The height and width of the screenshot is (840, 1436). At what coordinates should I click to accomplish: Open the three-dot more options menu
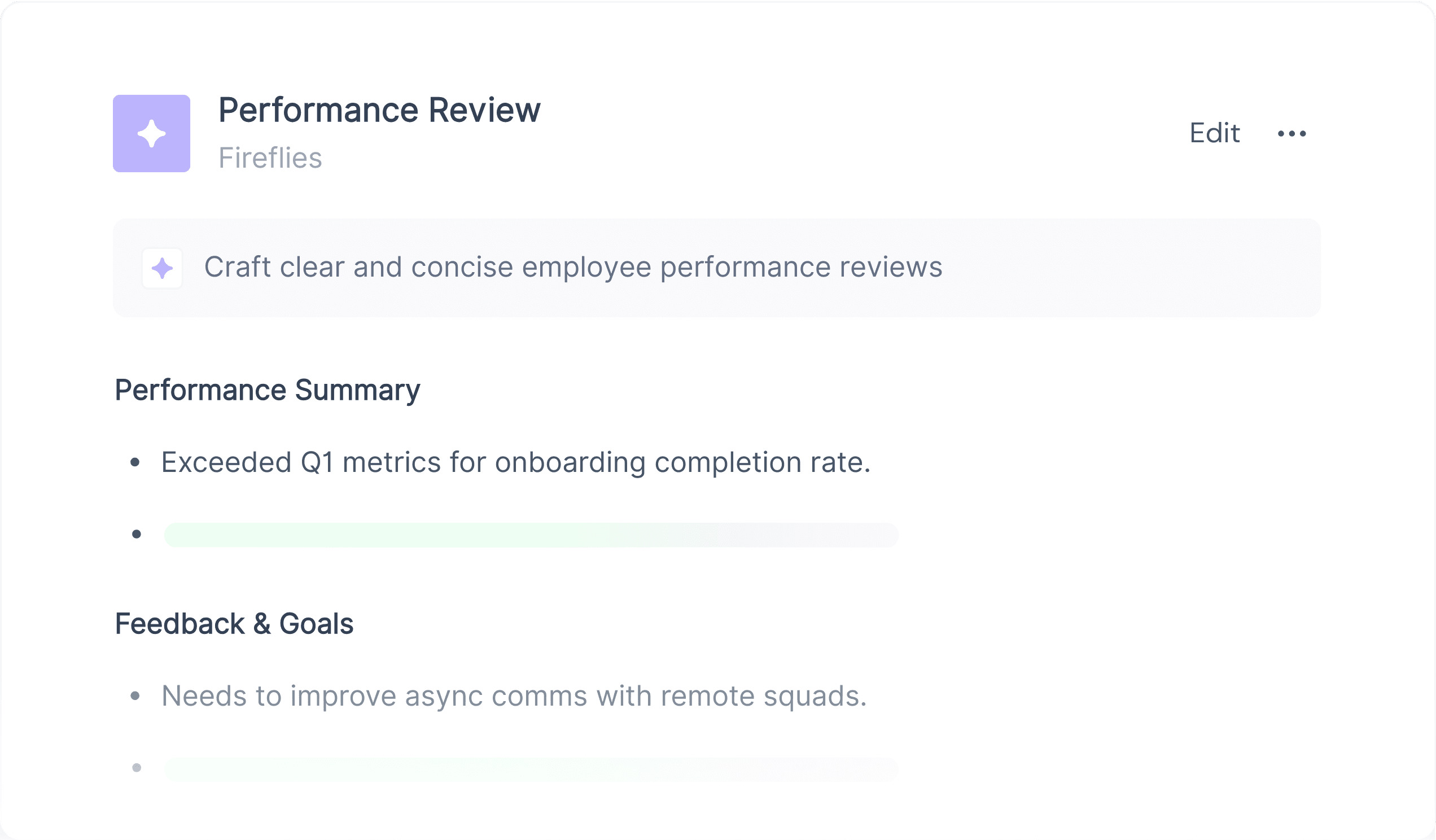click(1292, 134)
